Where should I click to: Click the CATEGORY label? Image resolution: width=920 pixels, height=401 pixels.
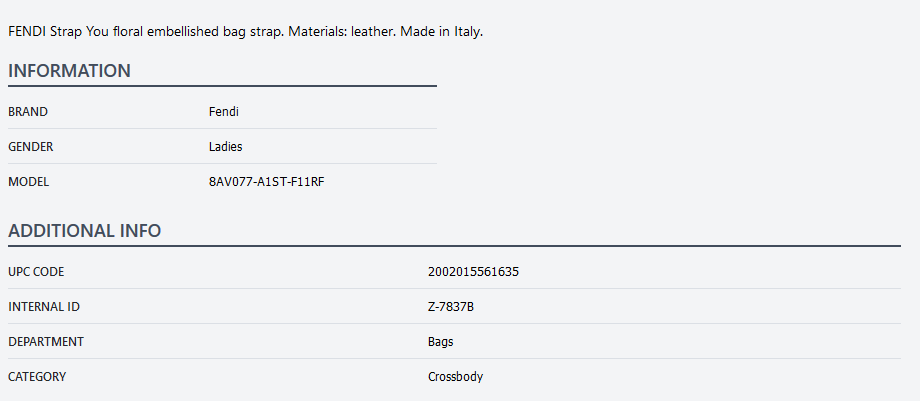(x=37, y=377)
